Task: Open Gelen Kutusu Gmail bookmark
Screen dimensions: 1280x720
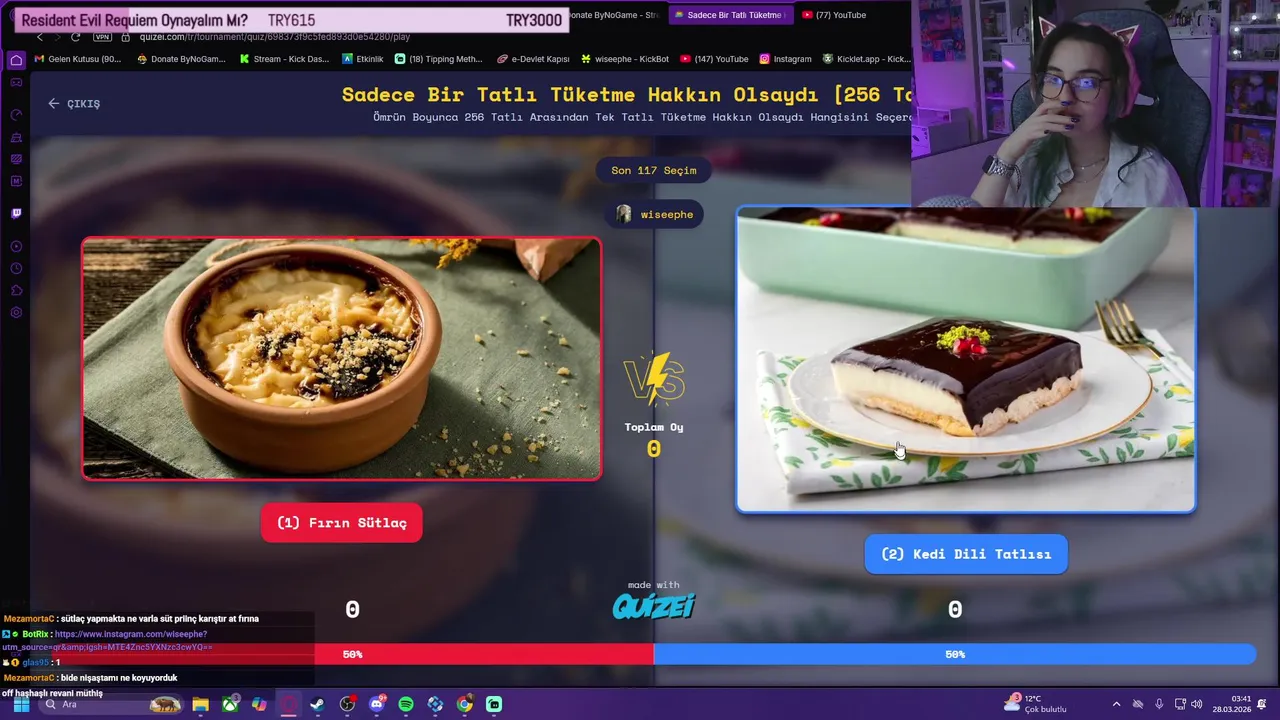Action: pos(78,59)
